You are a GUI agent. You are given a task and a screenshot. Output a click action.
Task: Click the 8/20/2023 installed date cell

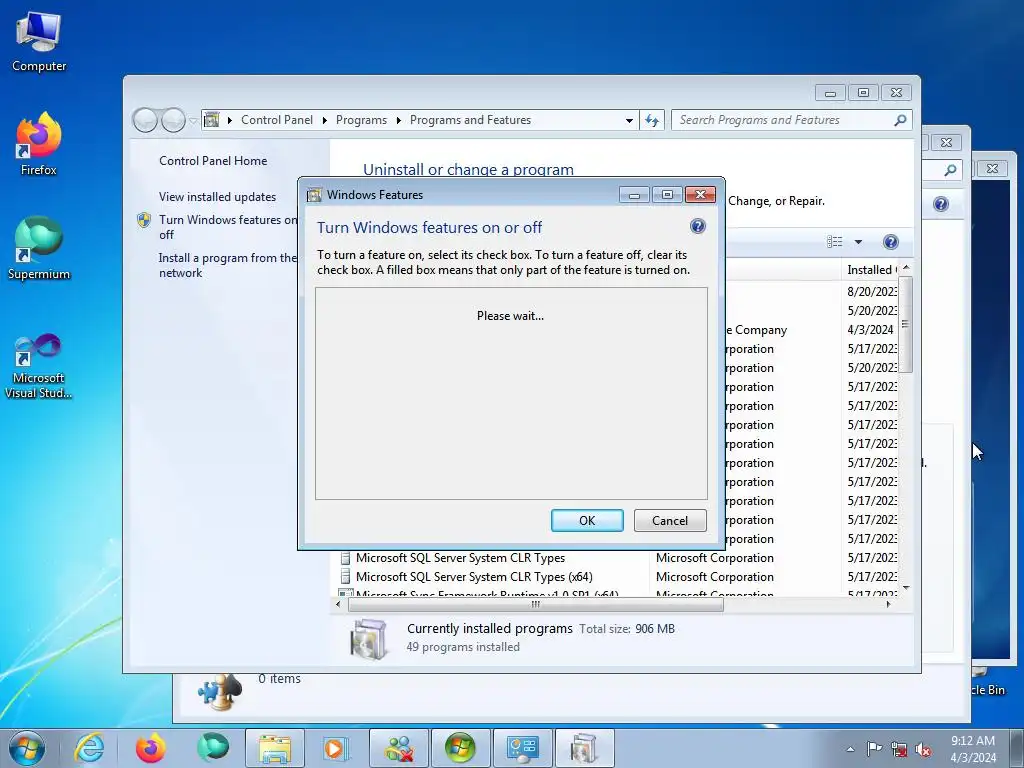coord(872,291)
